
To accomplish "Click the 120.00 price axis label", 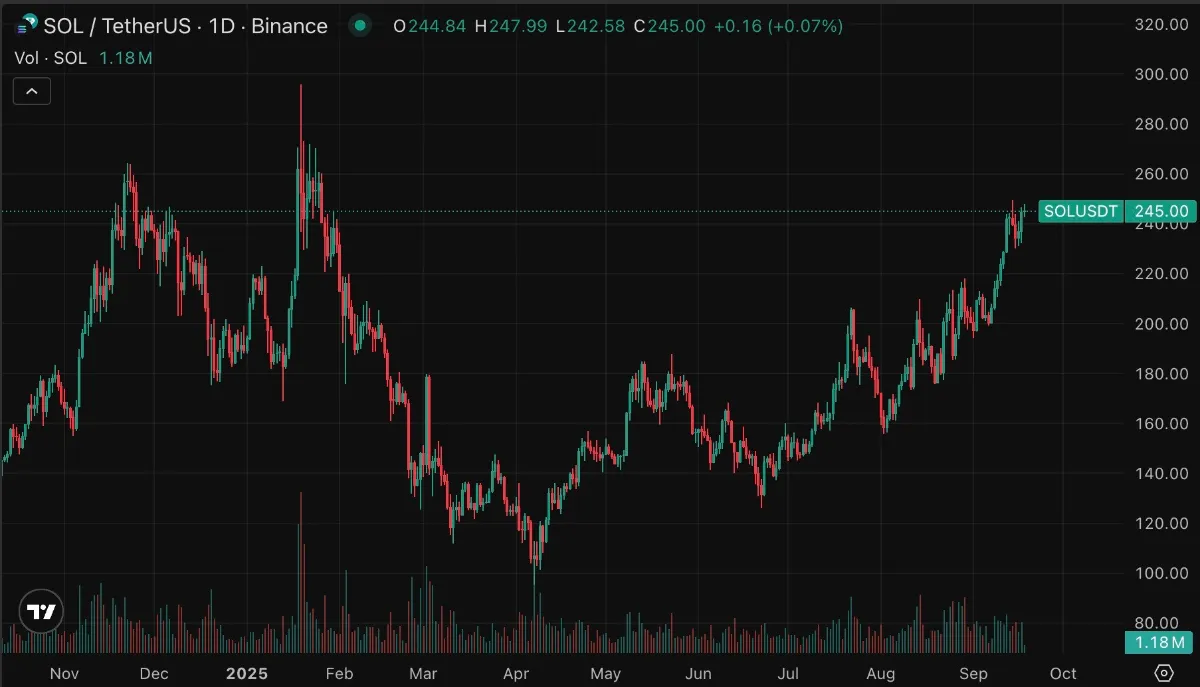I will pyautogui.click(x=1160, y=523).
